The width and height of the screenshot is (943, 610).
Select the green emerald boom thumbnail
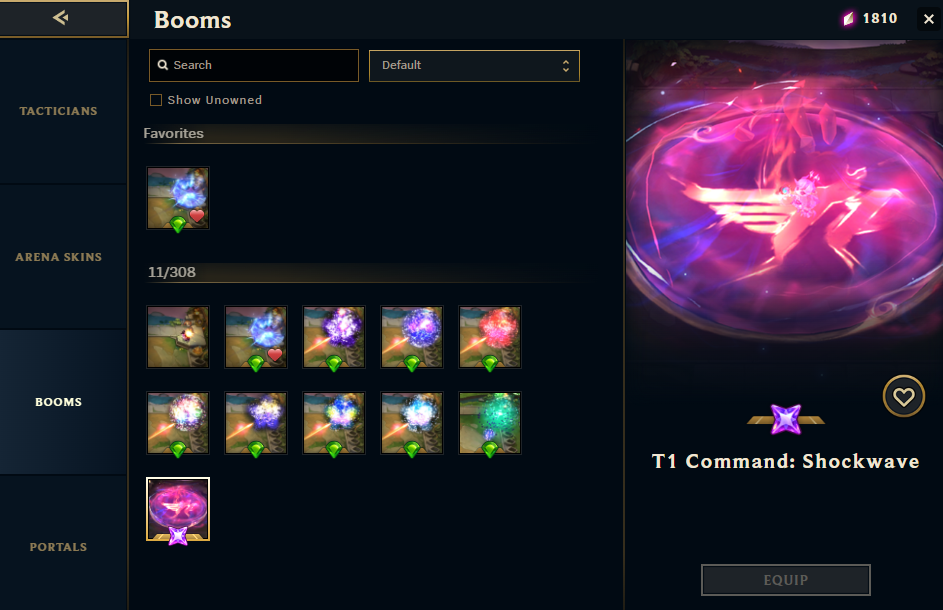(x=490, y=423)
